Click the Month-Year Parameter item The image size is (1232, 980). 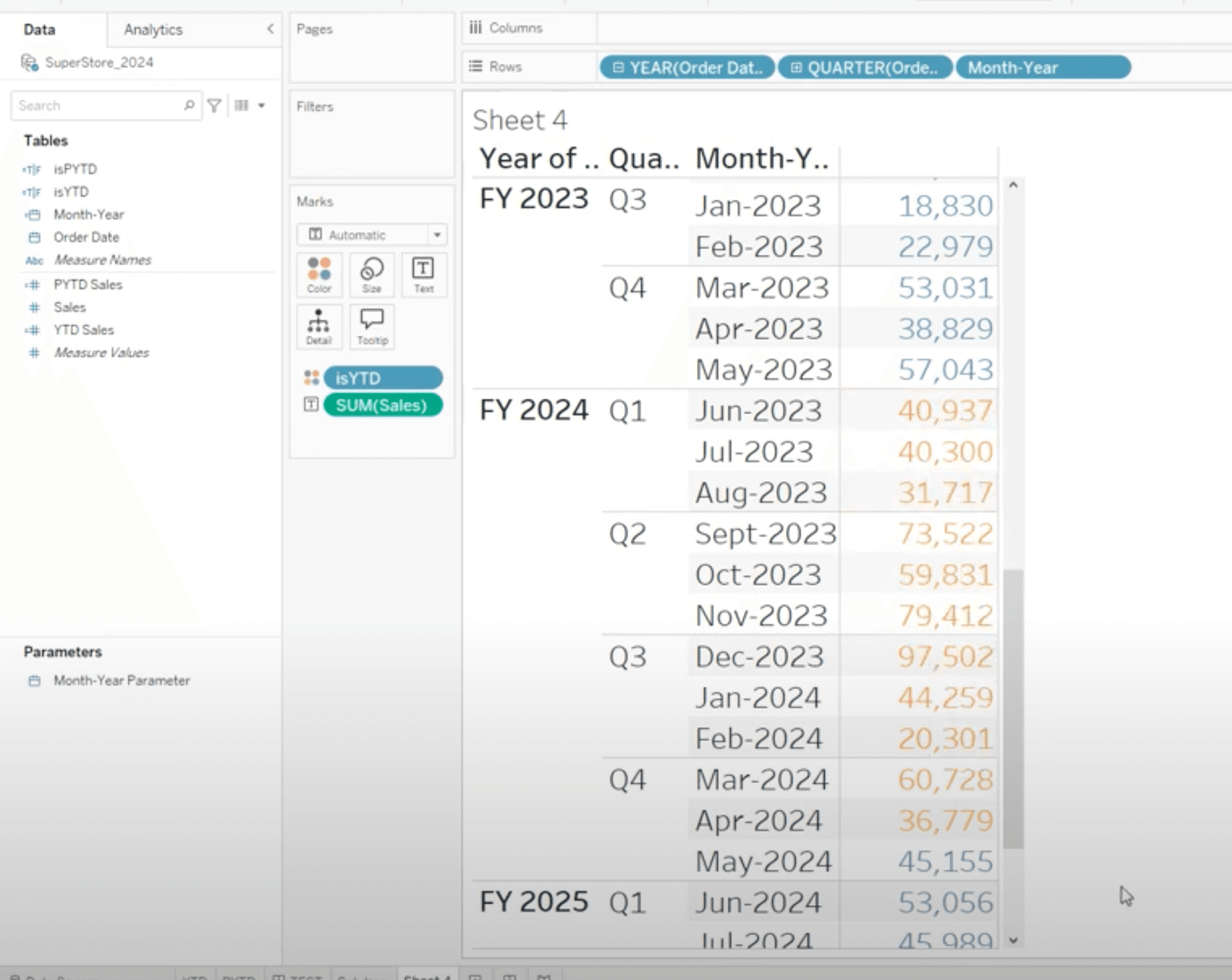point(121,680)
